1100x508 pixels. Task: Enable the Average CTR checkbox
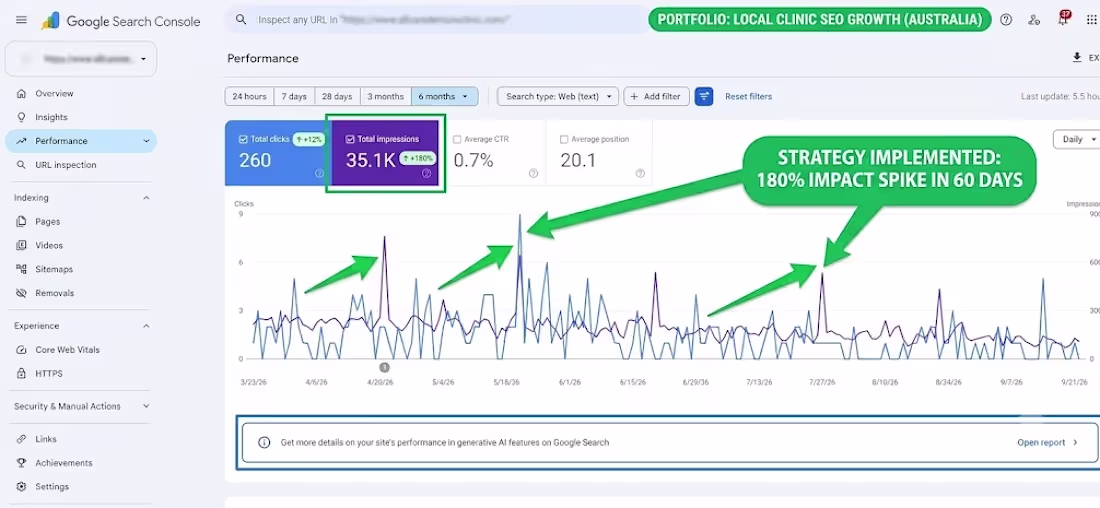457,140
